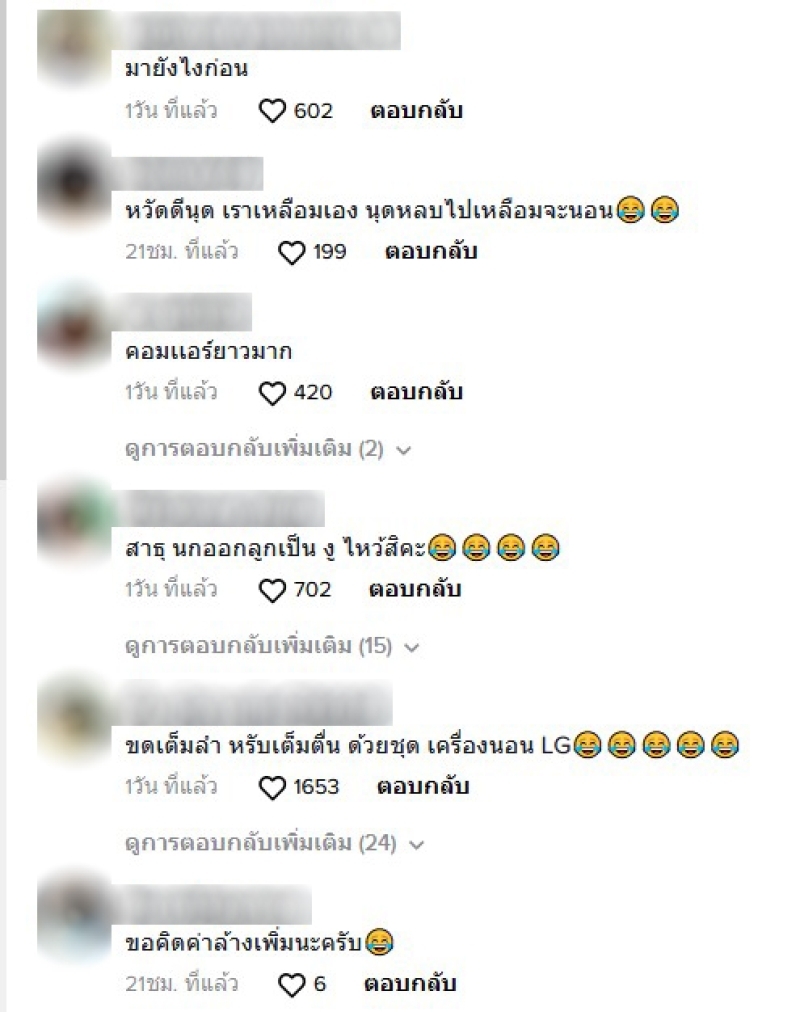Like the comment with 199 likes
This screenshot has width=800, height=1012.
(x=292, y=252)
